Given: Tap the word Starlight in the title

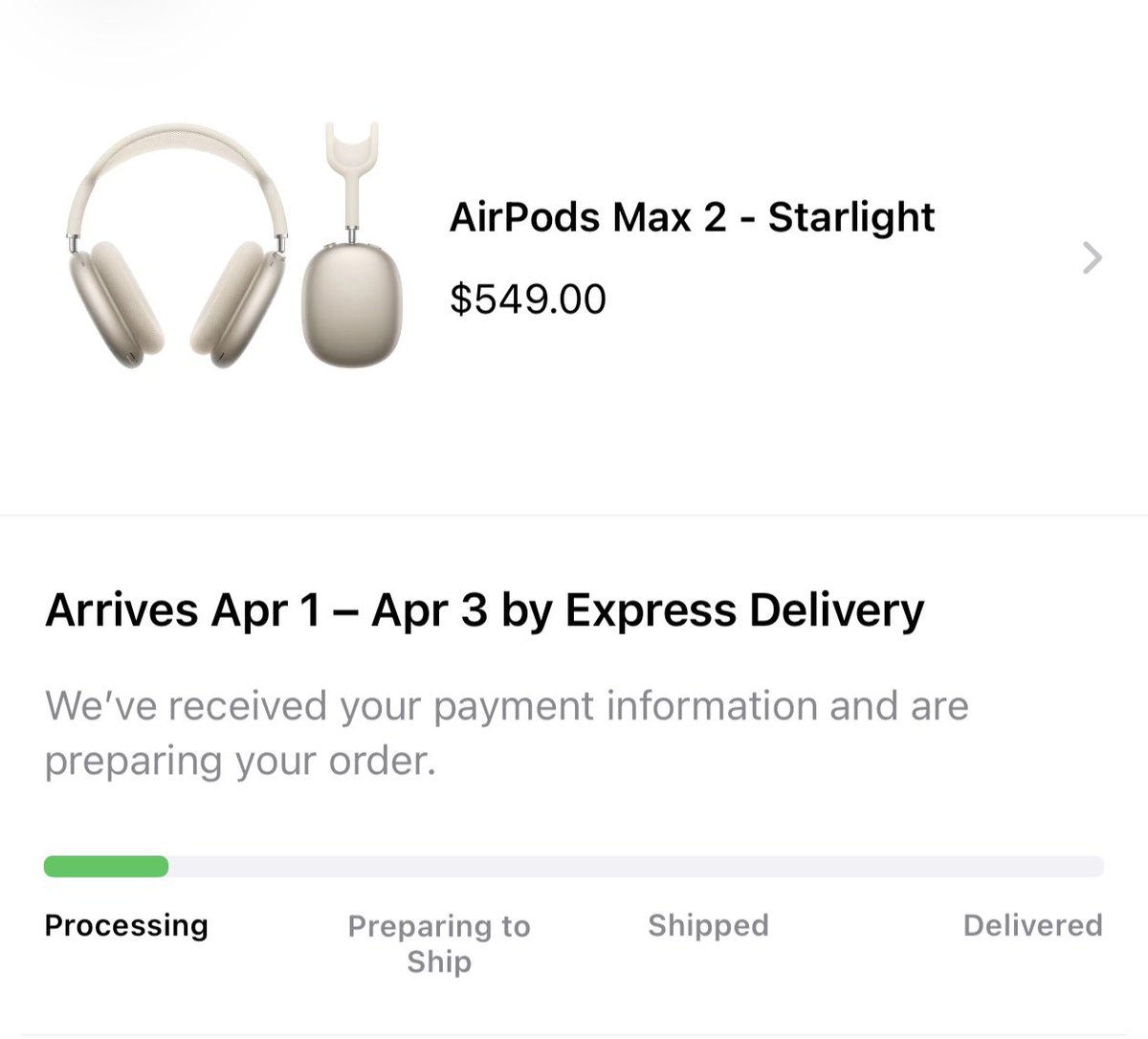Looking at the screenshot, I should [850, 218].
